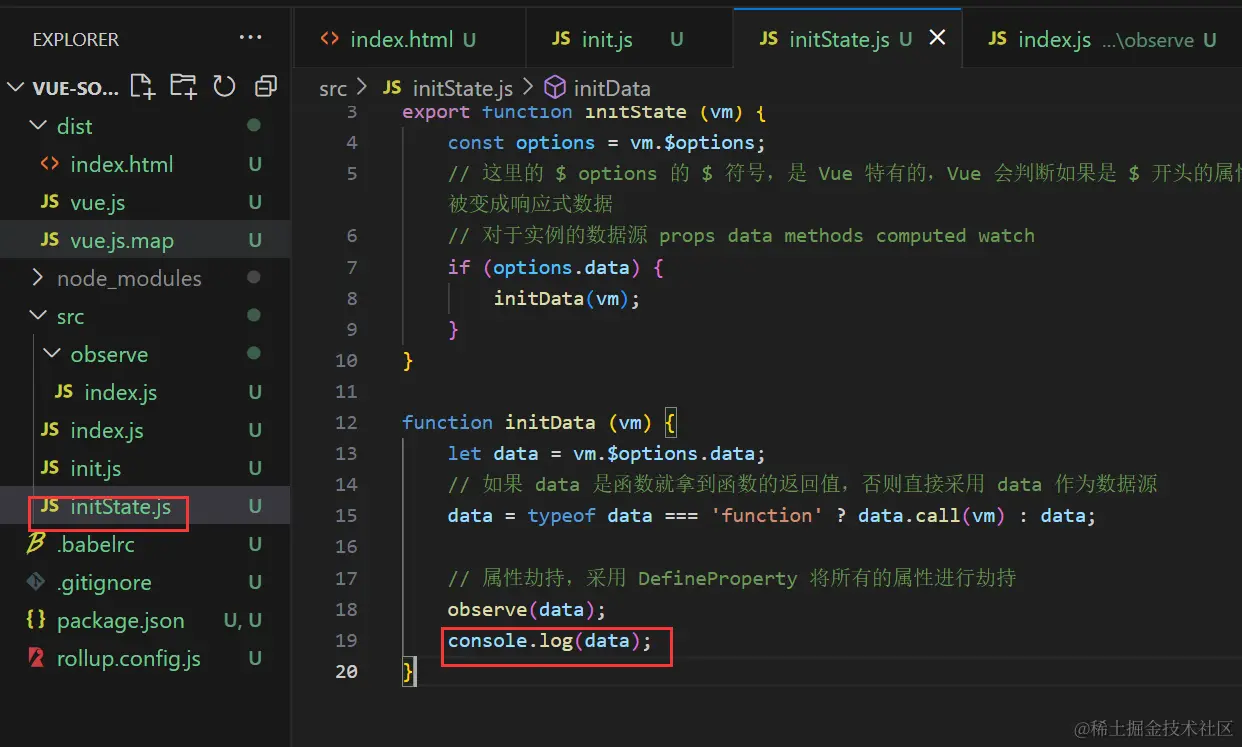This screenshot has width=1242, height=747.
Task: Place cursor on console.log(data); line
Action: (549, 640)
